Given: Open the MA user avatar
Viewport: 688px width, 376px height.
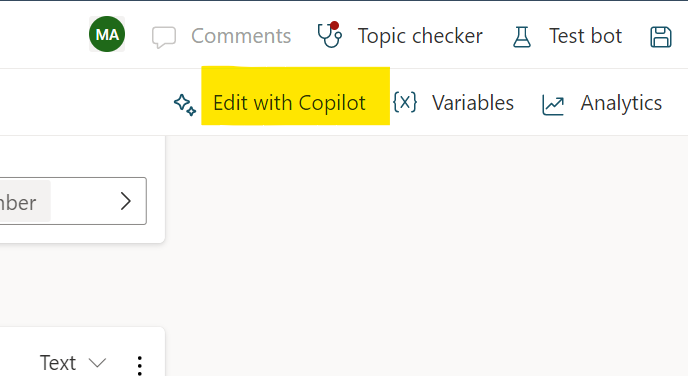Looking at the screenshot, I should (x=107, y=34).
